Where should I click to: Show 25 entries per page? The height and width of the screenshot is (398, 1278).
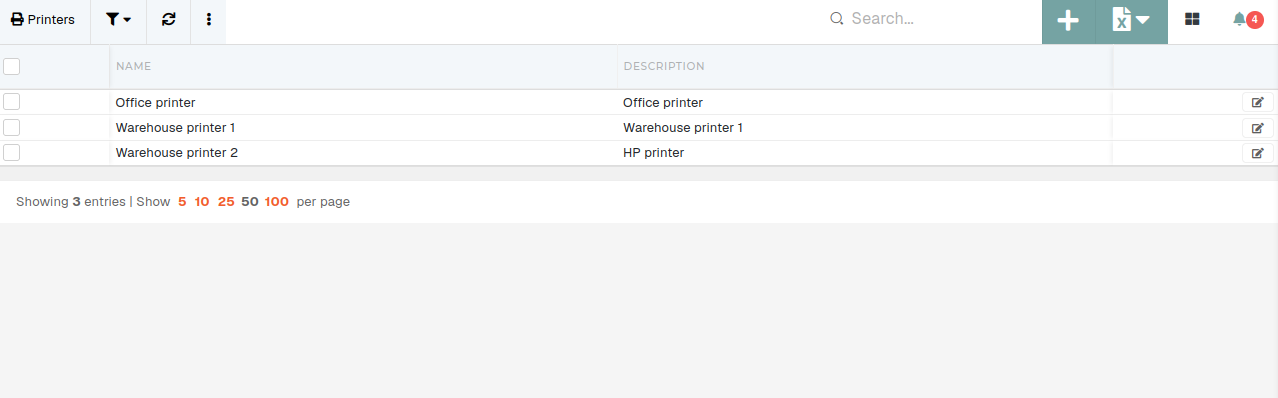pos(226,201)
